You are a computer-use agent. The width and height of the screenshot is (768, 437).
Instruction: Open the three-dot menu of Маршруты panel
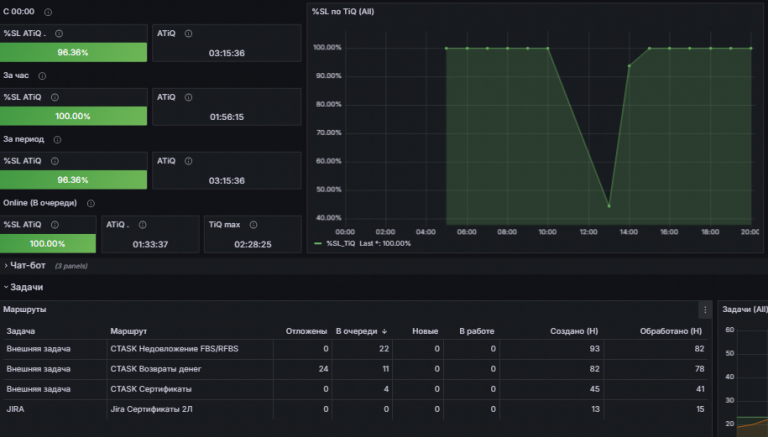pos(705,310)
